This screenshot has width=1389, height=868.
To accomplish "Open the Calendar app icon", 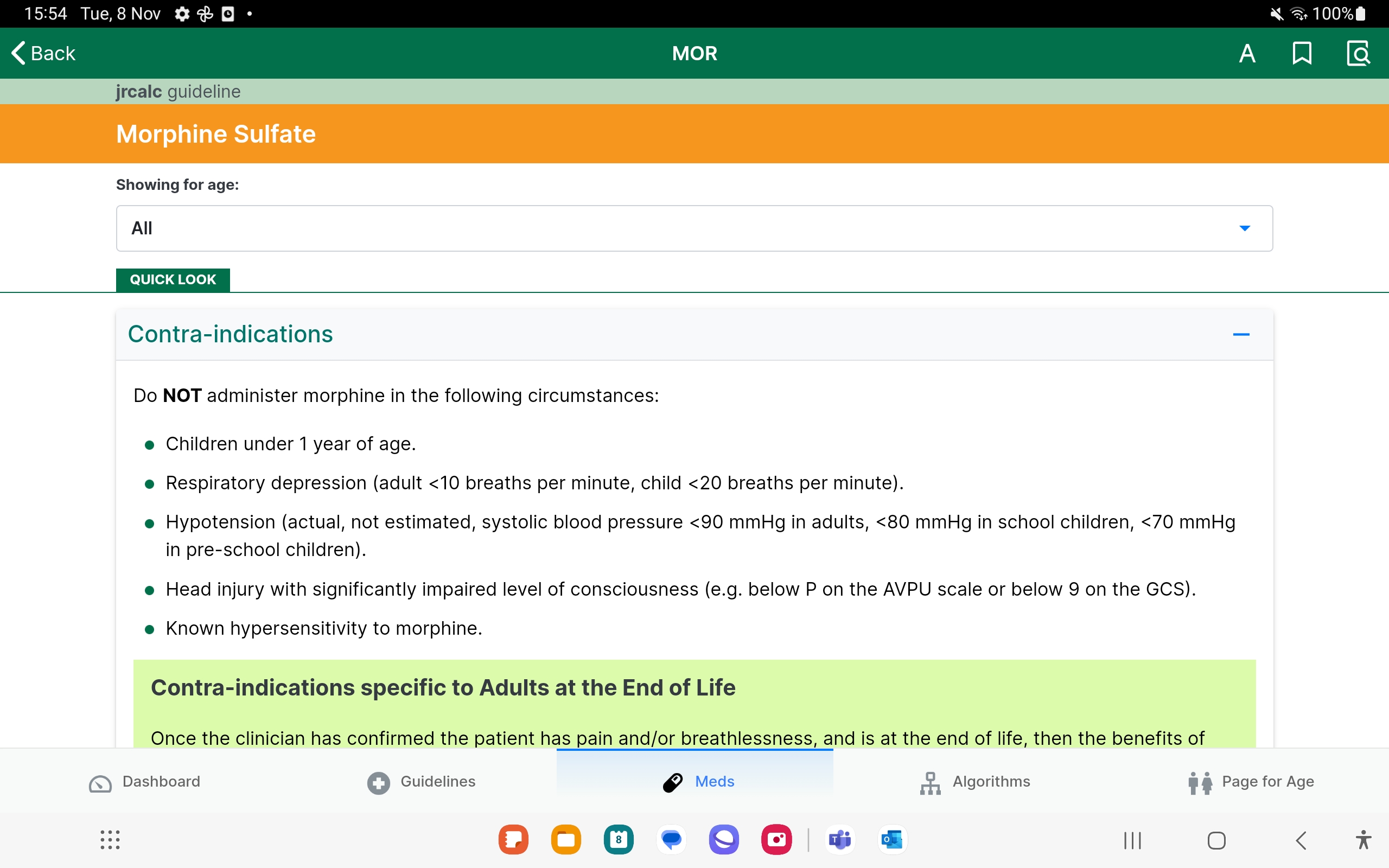I will tap(619, 840).
